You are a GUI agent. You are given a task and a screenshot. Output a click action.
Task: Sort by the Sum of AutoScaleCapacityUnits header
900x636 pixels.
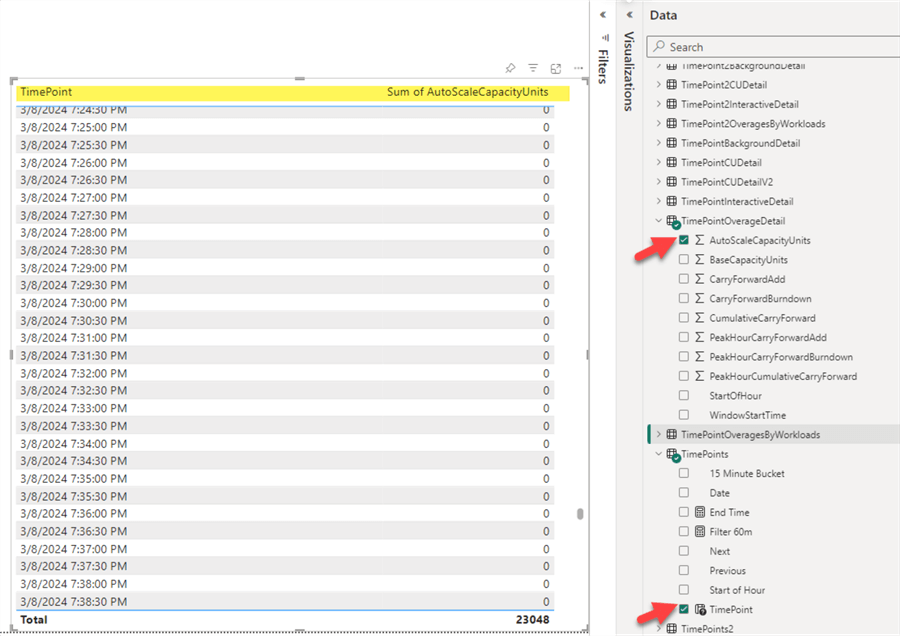466,91
